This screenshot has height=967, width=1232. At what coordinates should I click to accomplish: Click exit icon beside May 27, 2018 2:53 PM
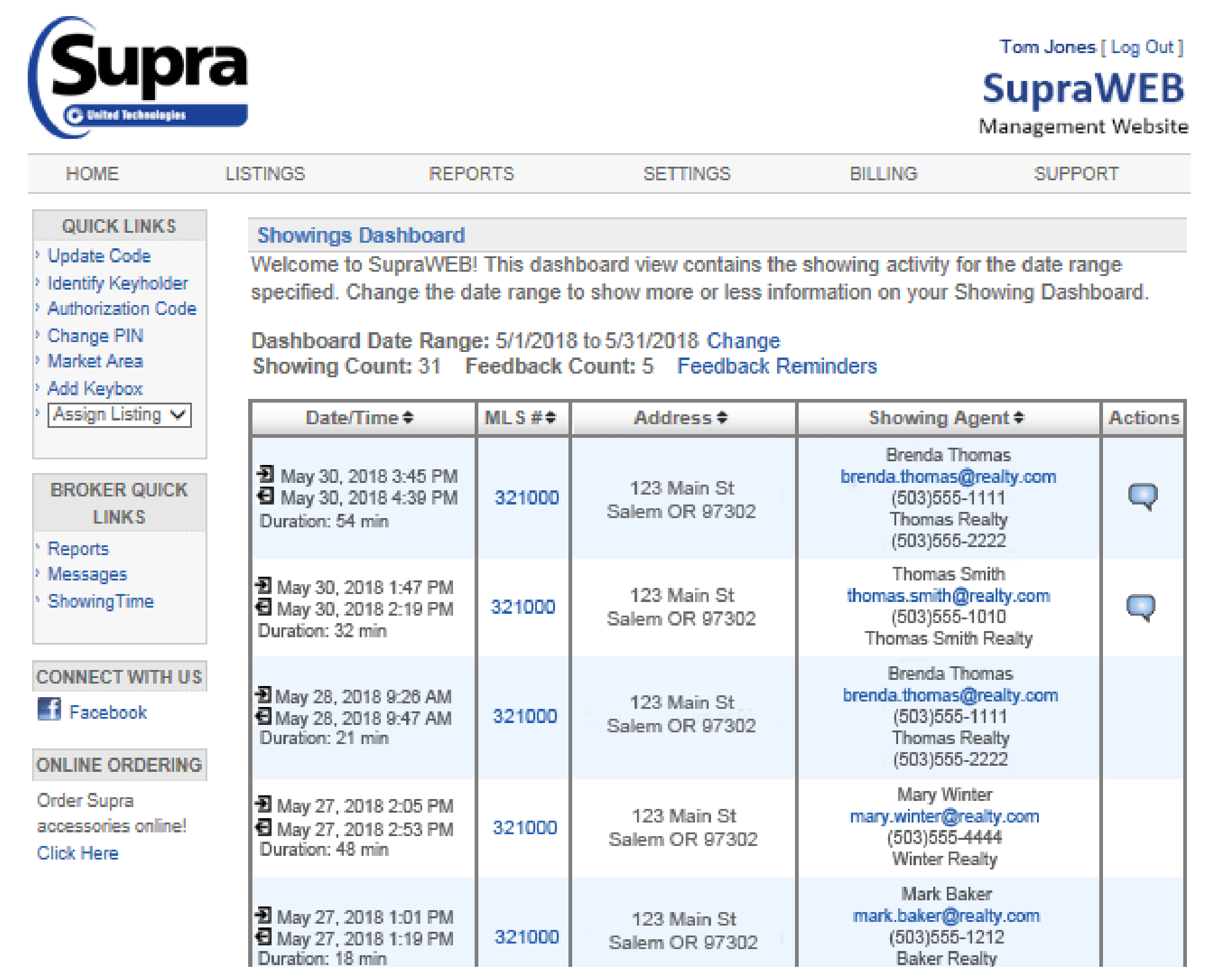pyautogui.click(x=264, y=827)
